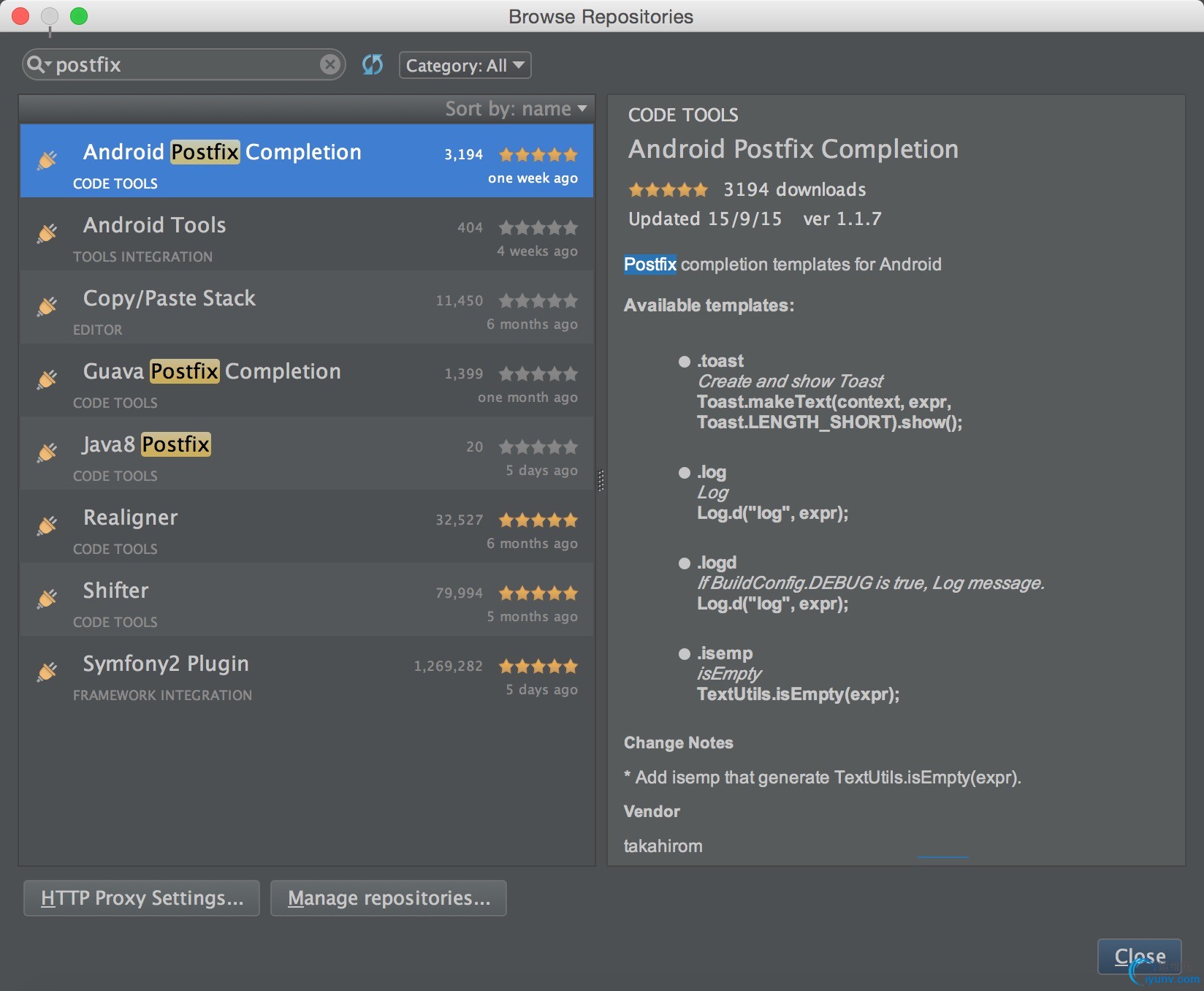Click plug icon of Android Tools
The width and height of the screenshot is (1204, 991).
point(47,233)
